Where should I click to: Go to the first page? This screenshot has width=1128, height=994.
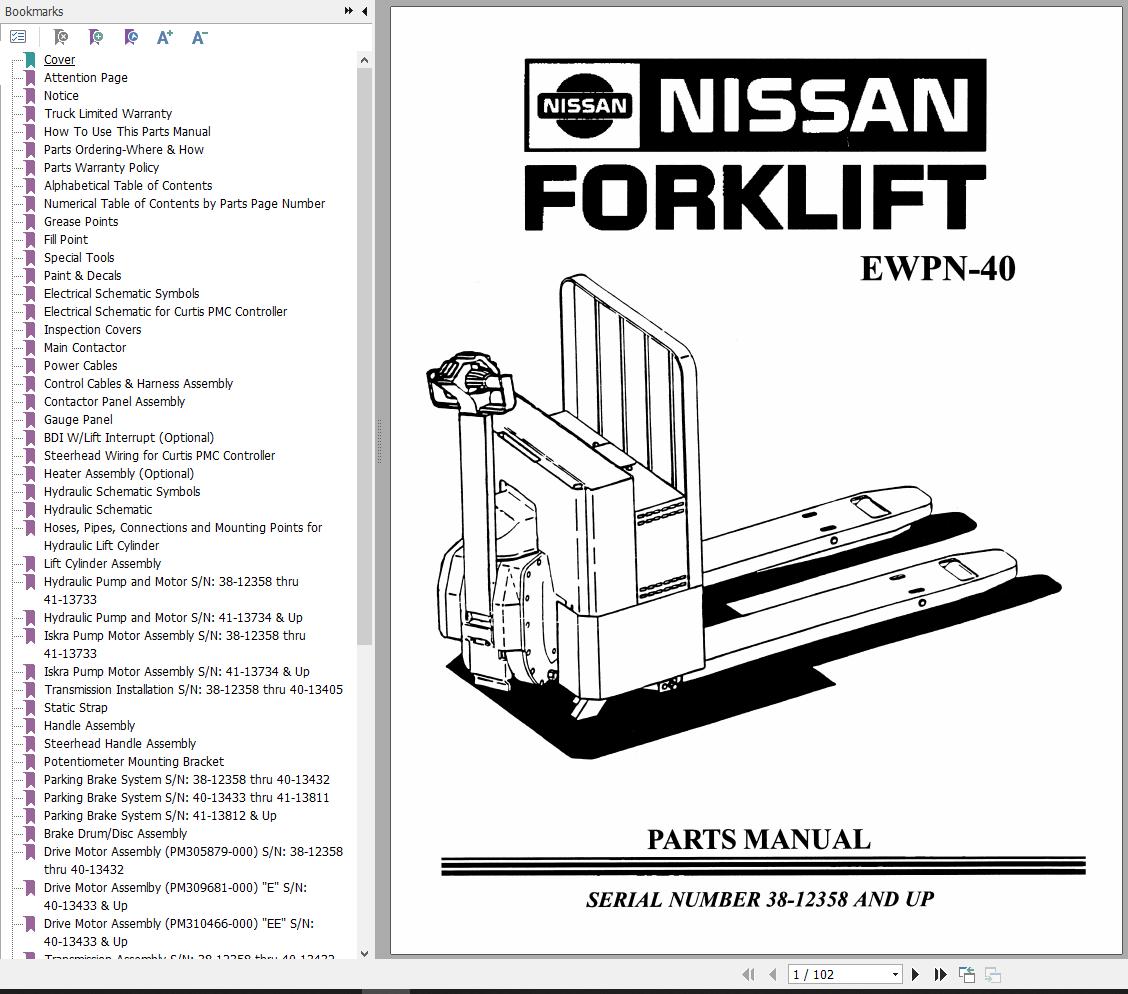click(x=748, y=975)
